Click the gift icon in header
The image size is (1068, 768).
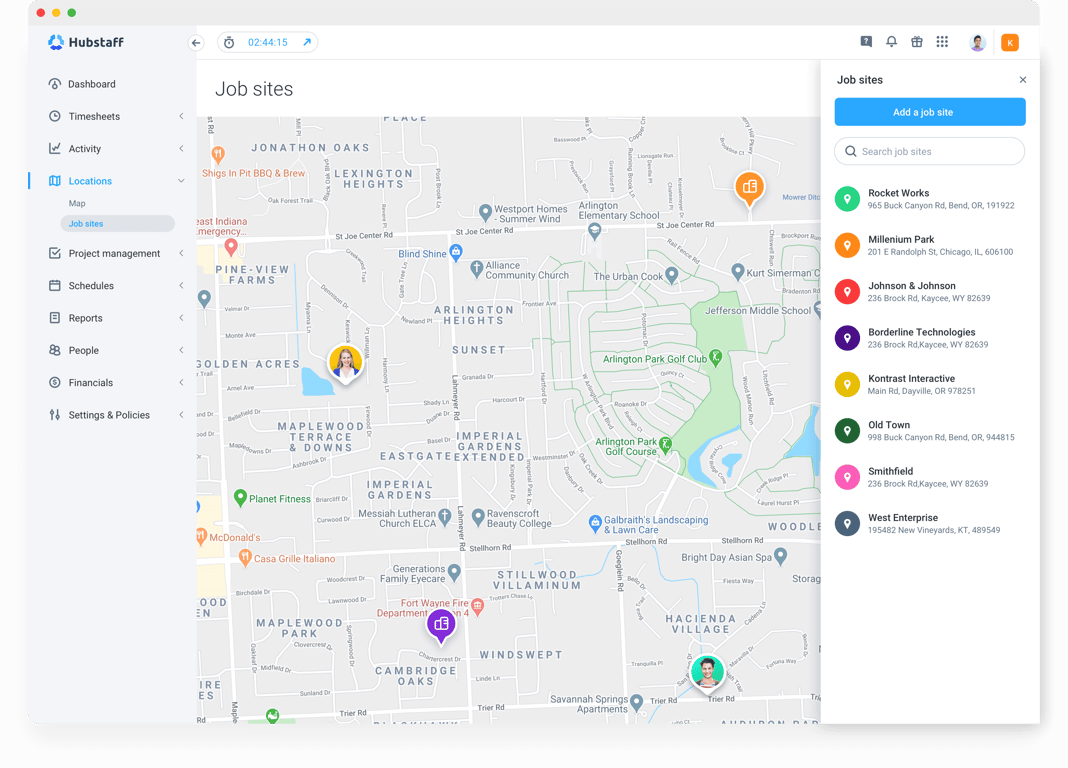917,42
